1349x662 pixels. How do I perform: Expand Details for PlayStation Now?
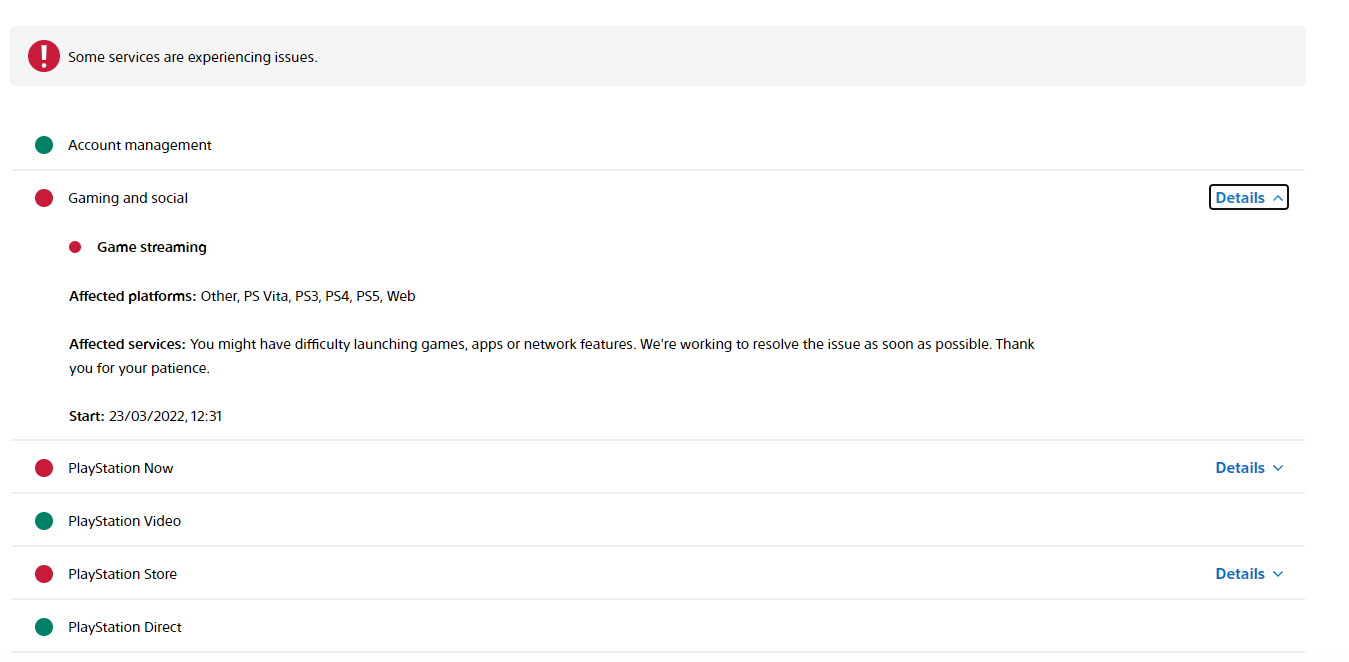point(1248,468)
